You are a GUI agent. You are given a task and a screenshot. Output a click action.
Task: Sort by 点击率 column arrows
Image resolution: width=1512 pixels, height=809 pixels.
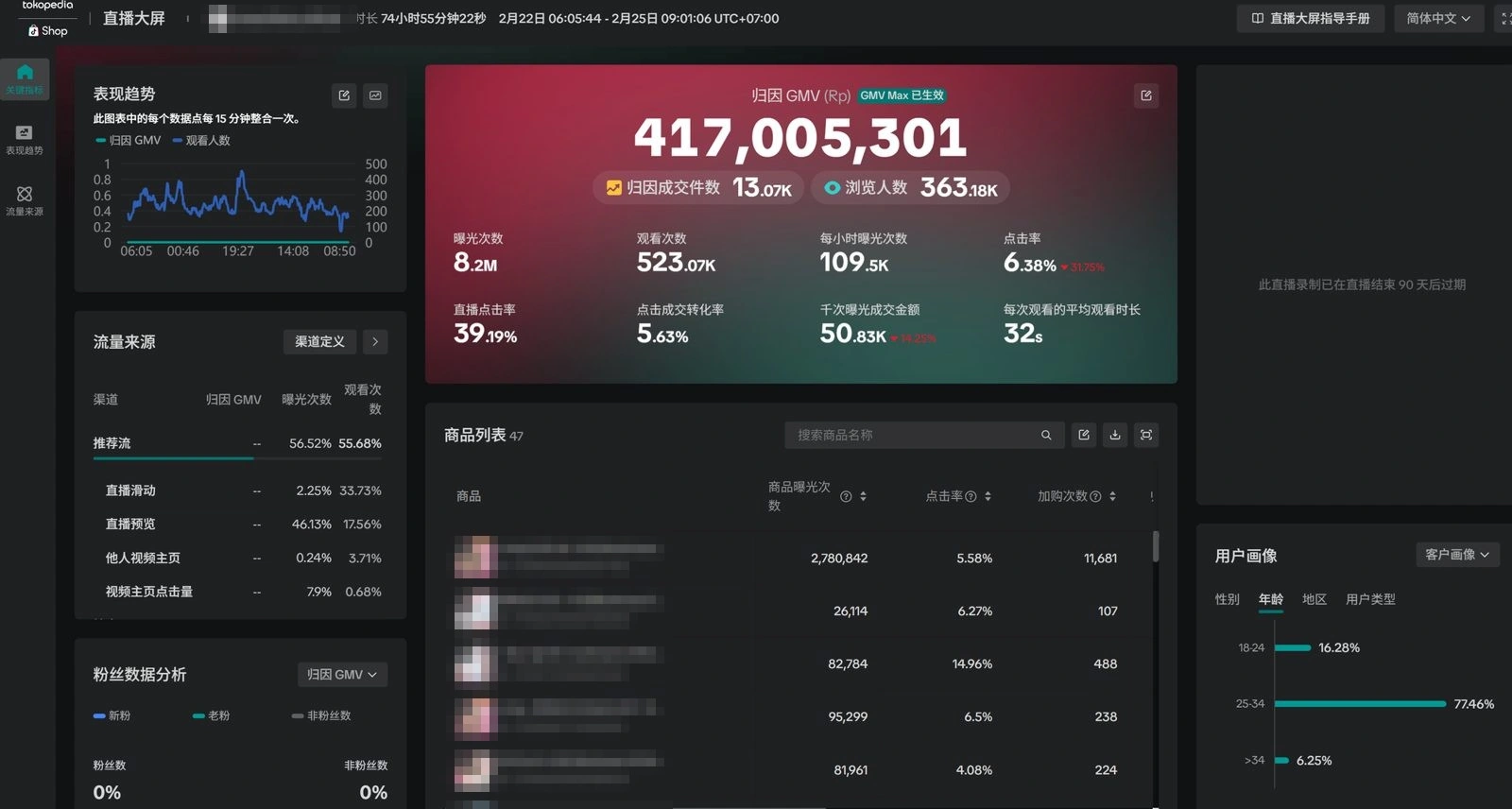pos(988,496)
